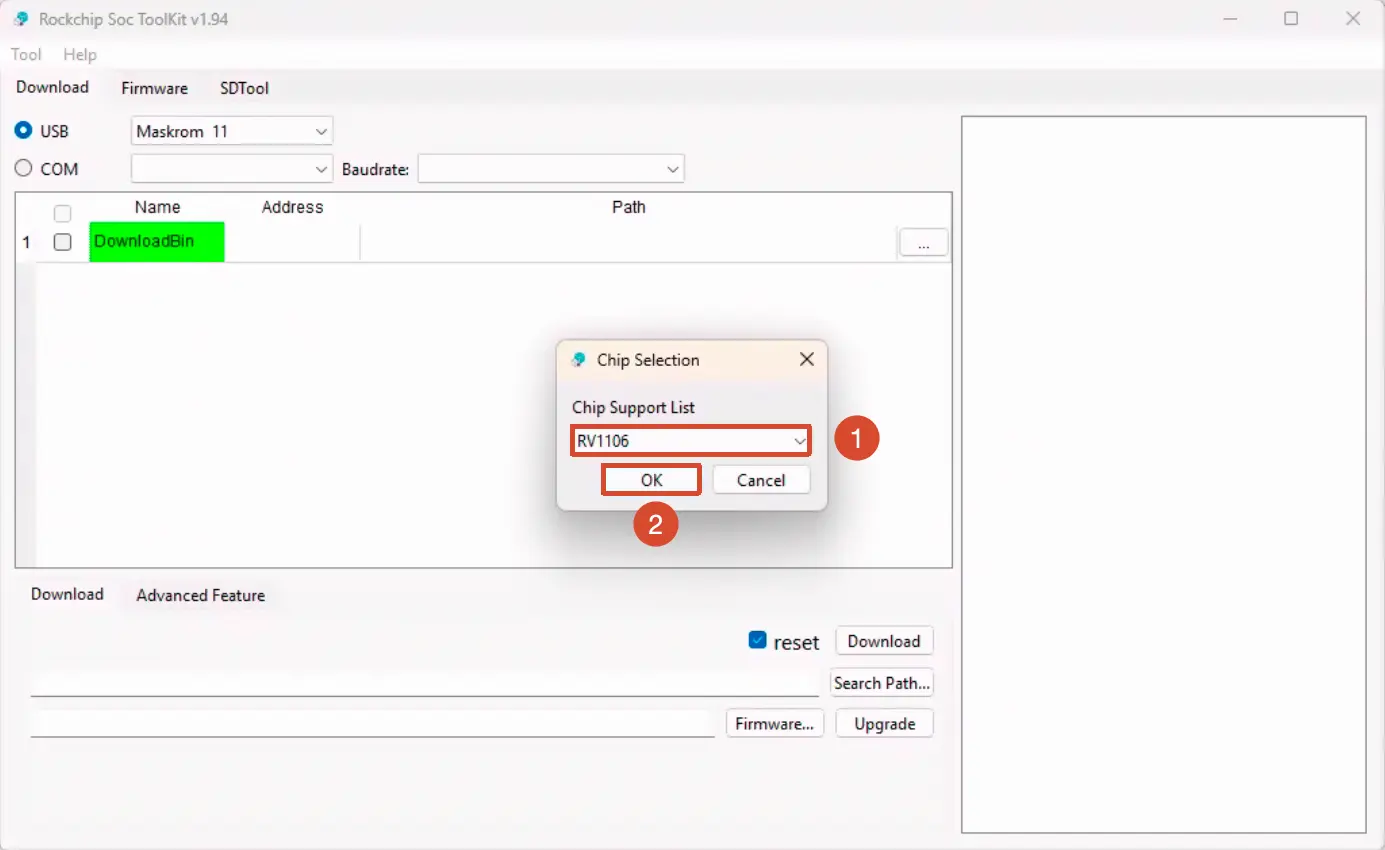Click the Rockchip app icon in title bar
The width and height of the screenshot is (1385, 850).
click(21, 19)
